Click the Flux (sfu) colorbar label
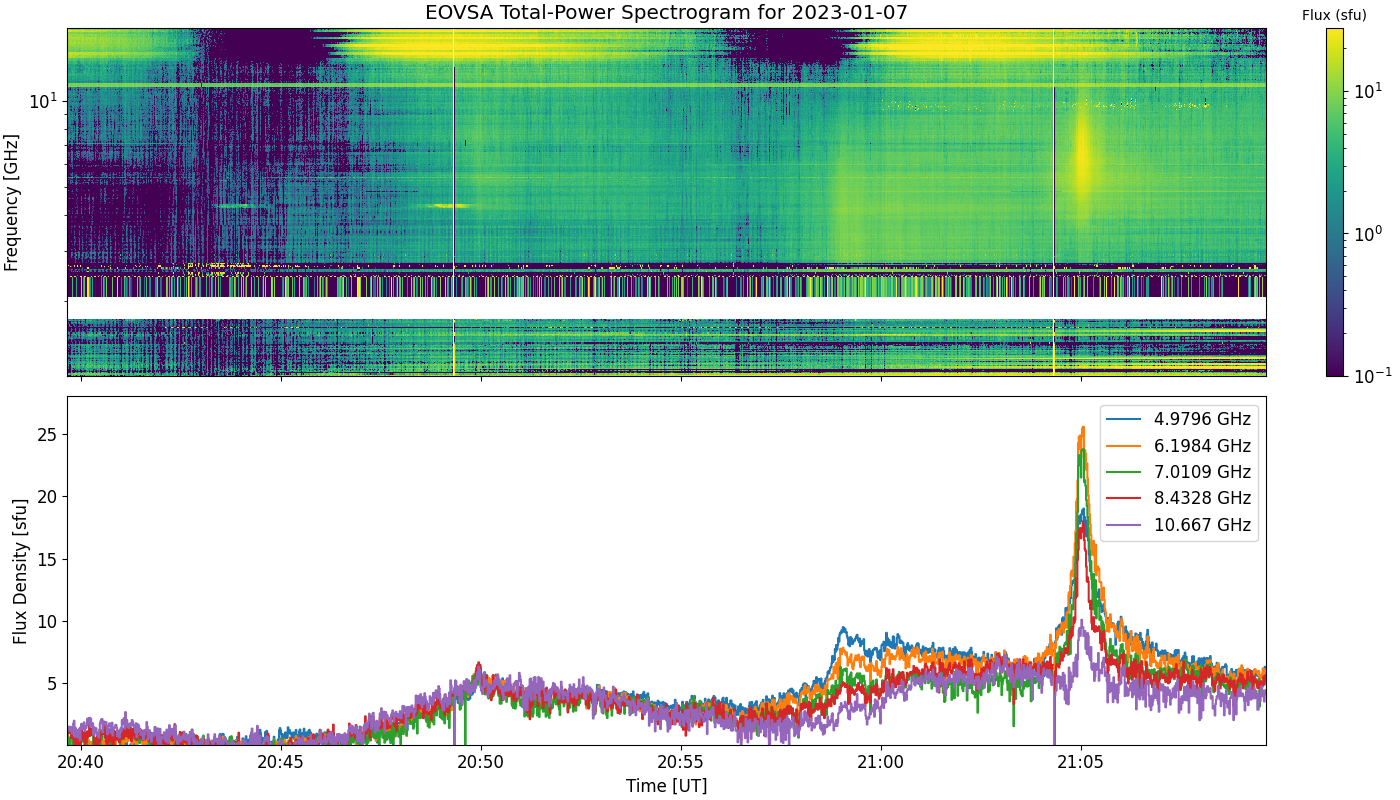Image resolution: width=1400 pixels, height=800 pixels. tap(1334, 15)
